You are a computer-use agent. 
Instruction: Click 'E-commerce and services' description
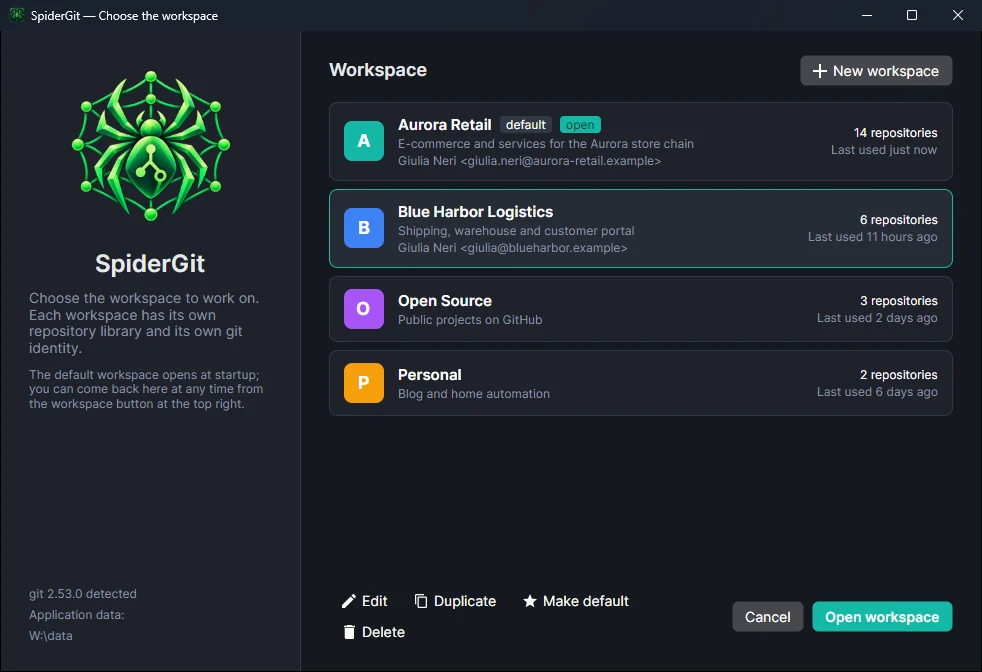pos(546,143)
